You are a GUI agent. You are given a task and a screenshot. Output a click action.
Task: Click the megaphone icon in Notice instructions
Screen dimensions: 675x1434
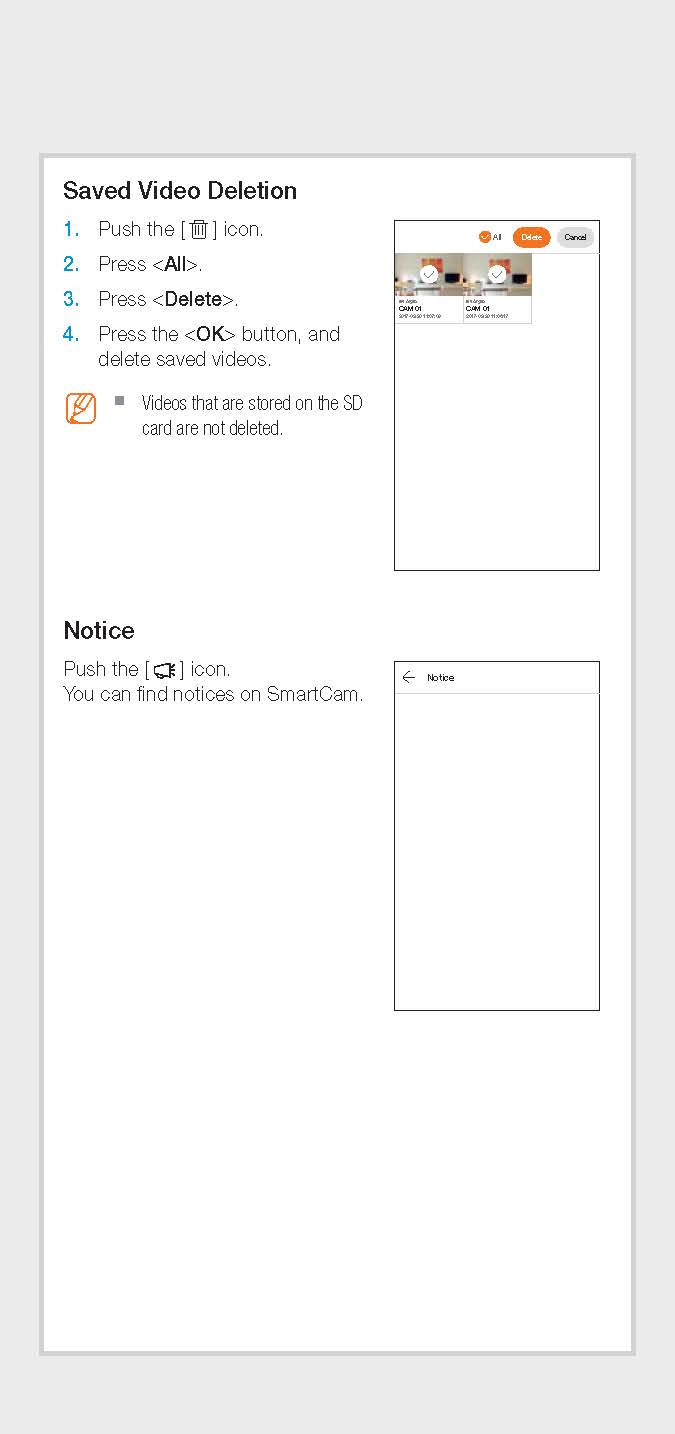tap(164, 670)
